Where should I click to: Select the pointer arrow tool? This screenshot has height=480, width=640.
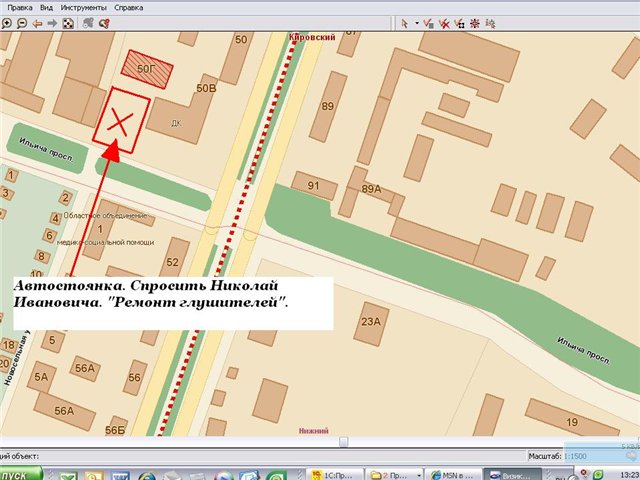coord(405,22)
